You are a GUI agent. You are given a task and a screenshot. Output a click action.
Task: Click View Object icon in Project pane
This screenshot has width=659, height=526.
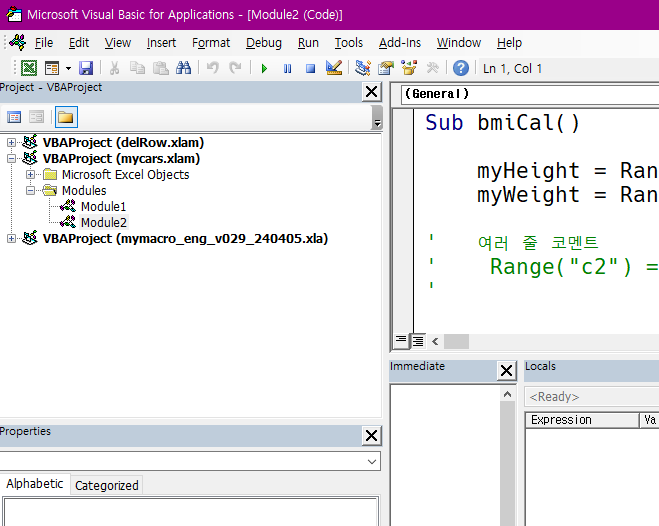click(x=37, y=117)
